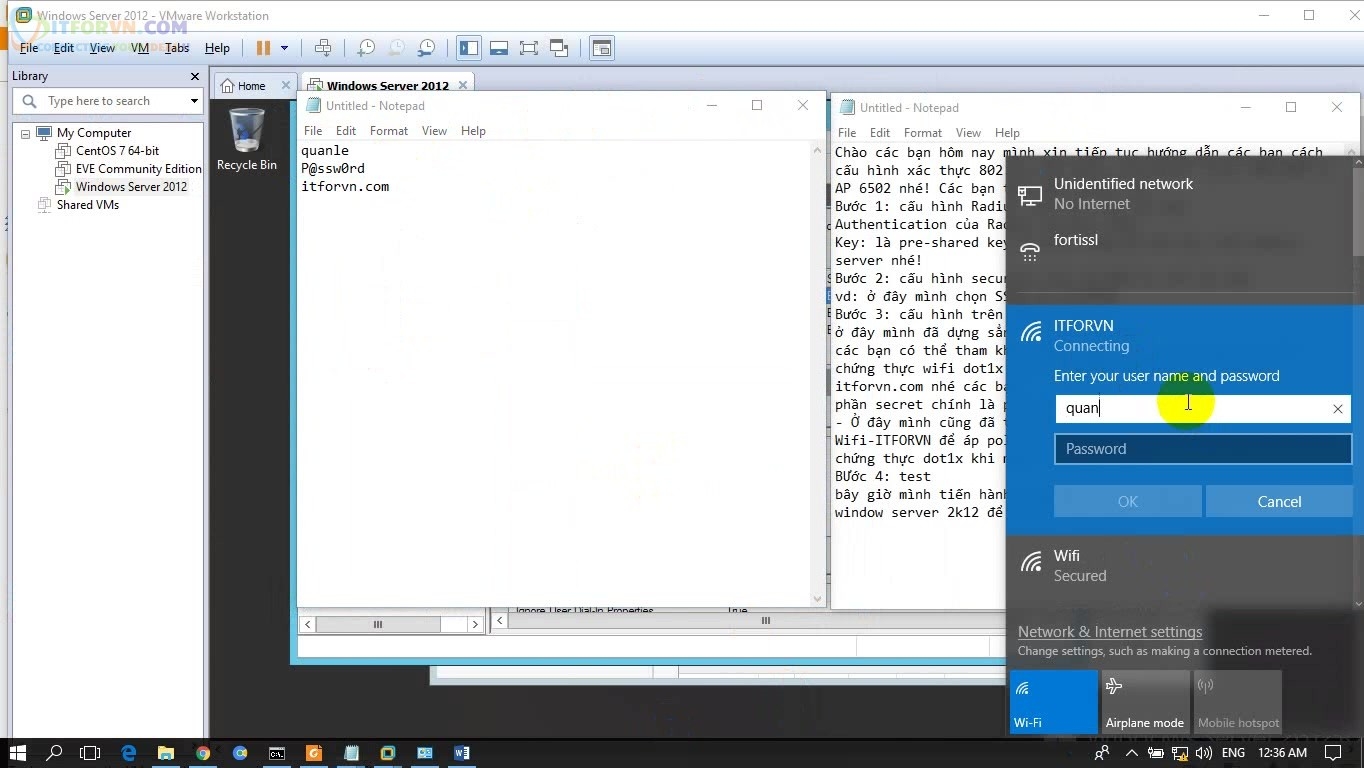Image resolution: width=1364 pixels, height=768 pixels.
Task: Clear the user name field with X
Action: pyautogui.click(x=1337, y=408)
